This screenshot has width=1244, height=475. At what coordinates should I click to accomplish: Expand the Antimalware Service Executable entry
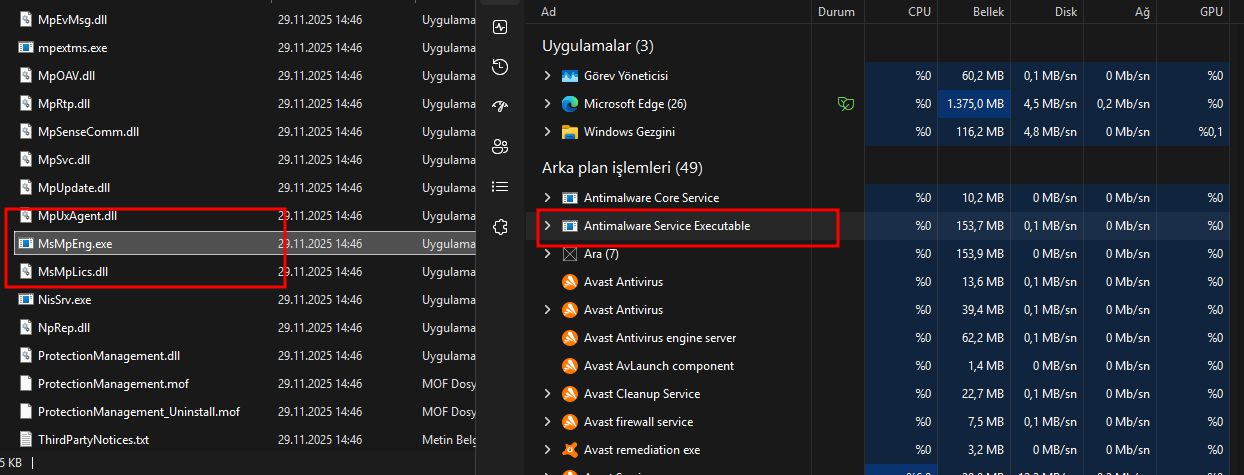[x=547, y=226]
